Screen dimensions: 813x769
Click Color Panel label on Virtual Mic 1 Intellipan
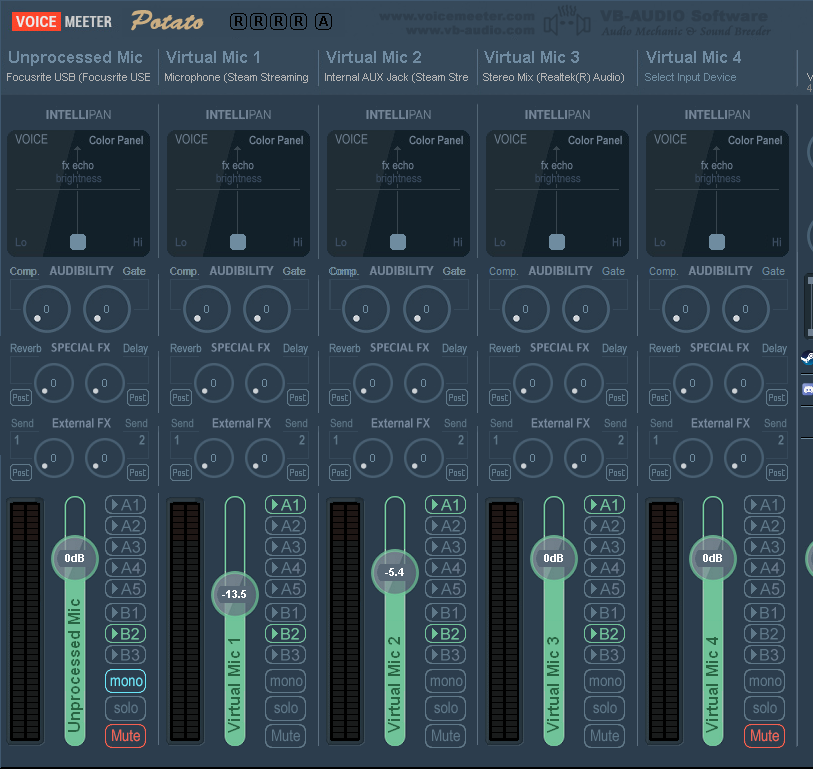(x=276, y=140)
